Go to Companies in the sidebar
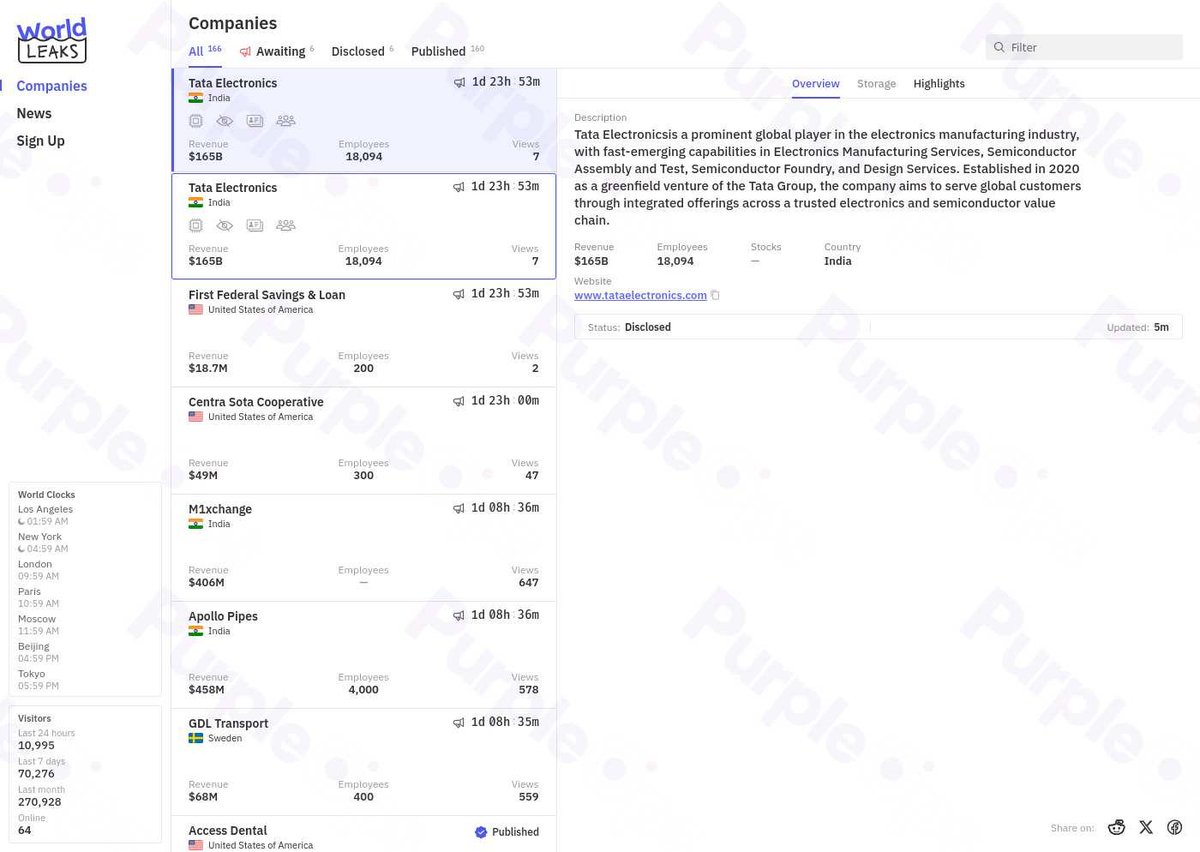Screen dimensions: 1200x852 point(52,86)
